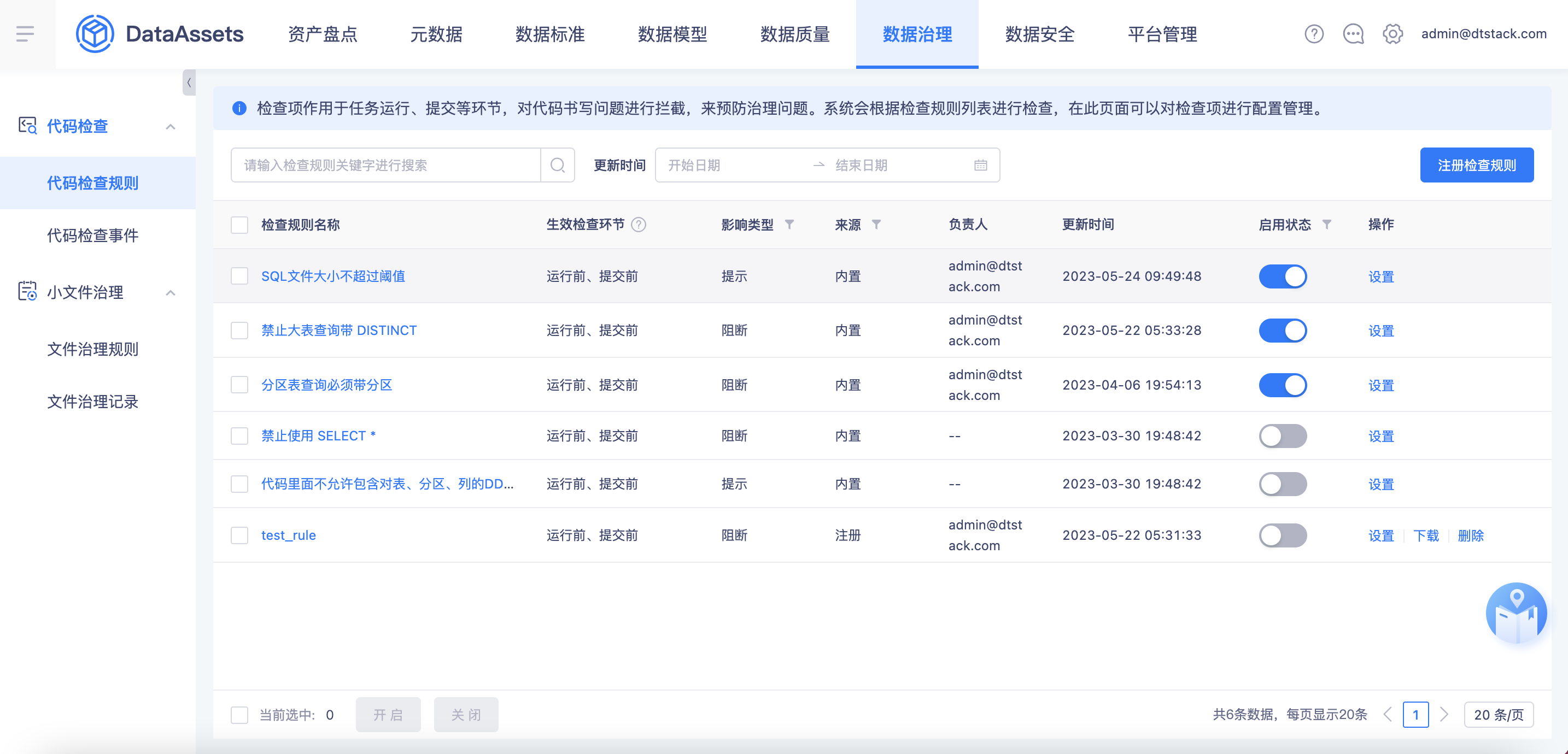This screenshot has width=1568, height=754.
Task: Click 设置 for 禁止使用 SELECT * row
Action: [x=1381, y=435]
